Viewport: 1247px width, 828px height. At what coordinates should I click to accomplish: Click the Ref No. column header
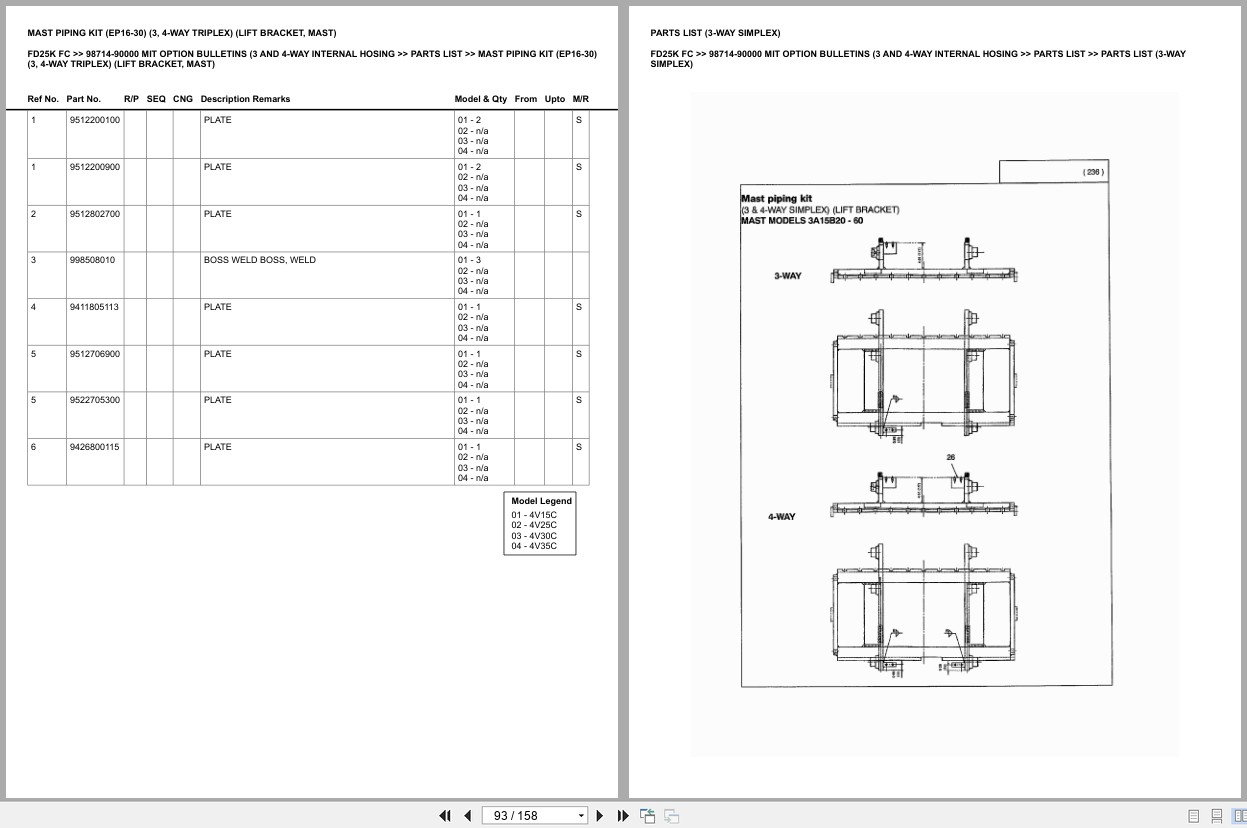pos(43,99)
